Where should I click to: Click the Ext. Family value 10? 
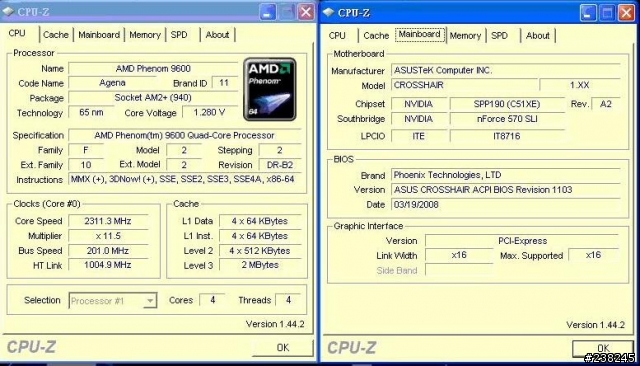click(86, 165)
